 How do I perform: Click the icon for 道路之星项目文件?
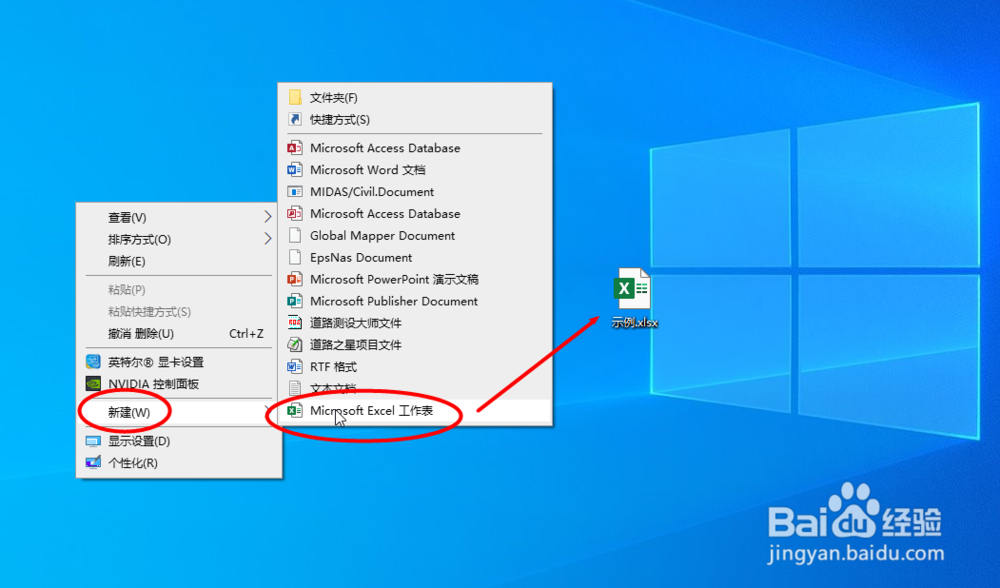point(295,344)
